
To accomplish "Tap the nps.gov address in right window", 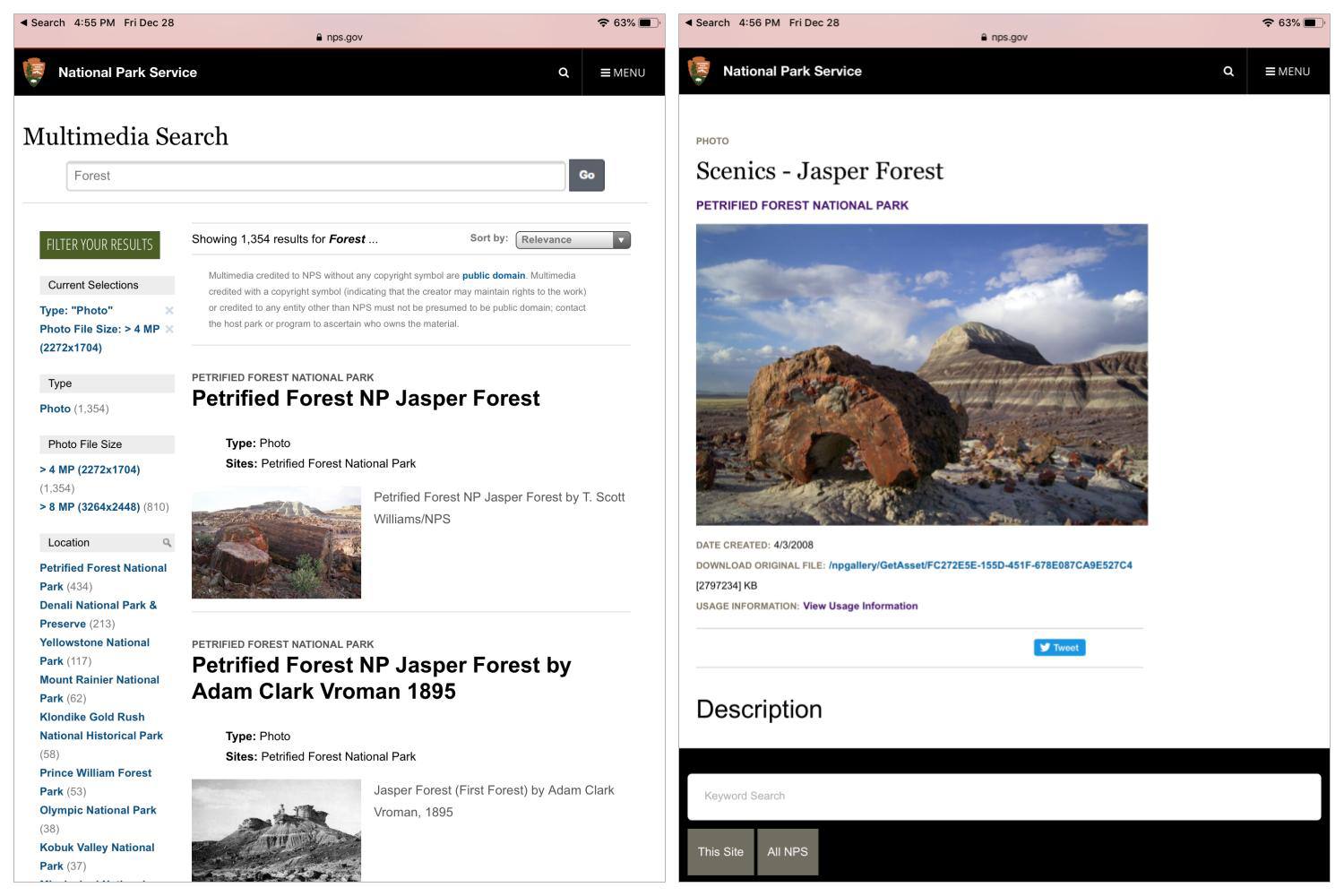I will coord(1004,38).
